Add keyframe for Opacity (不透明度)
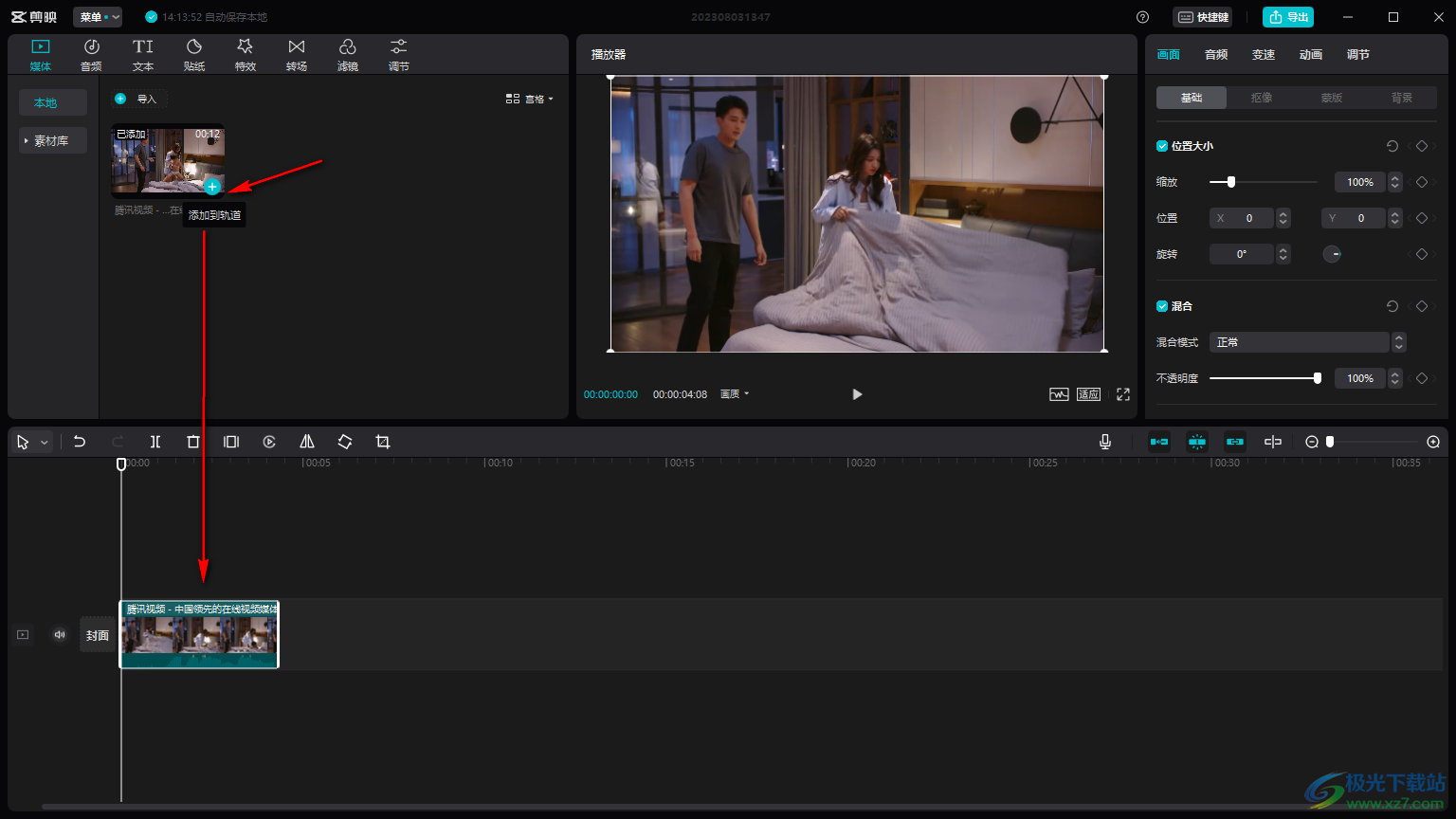The height and width of the screenshot is (819, 1456). coord(1422,378)
